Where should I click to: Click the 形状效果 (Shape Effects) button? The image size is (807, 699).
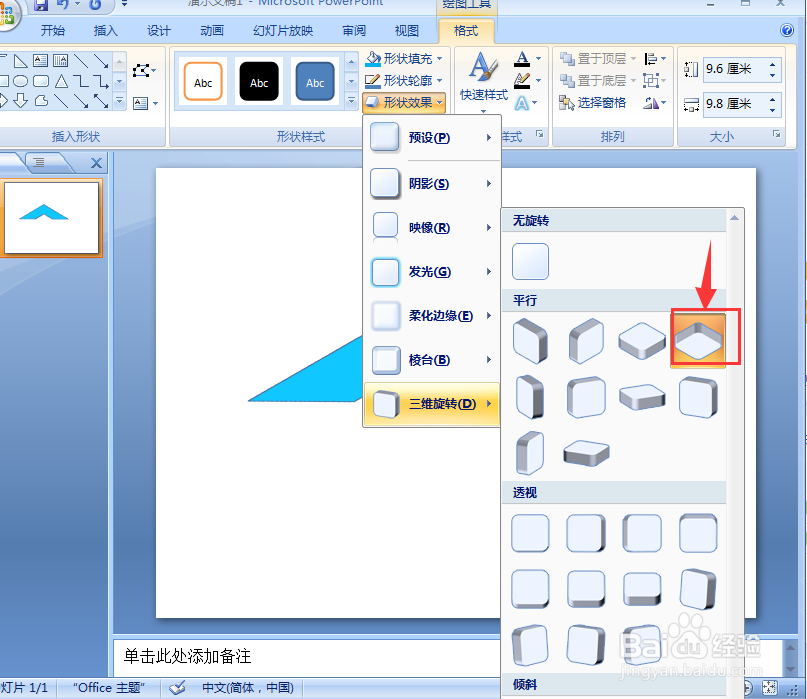click(x=404, y=103)
